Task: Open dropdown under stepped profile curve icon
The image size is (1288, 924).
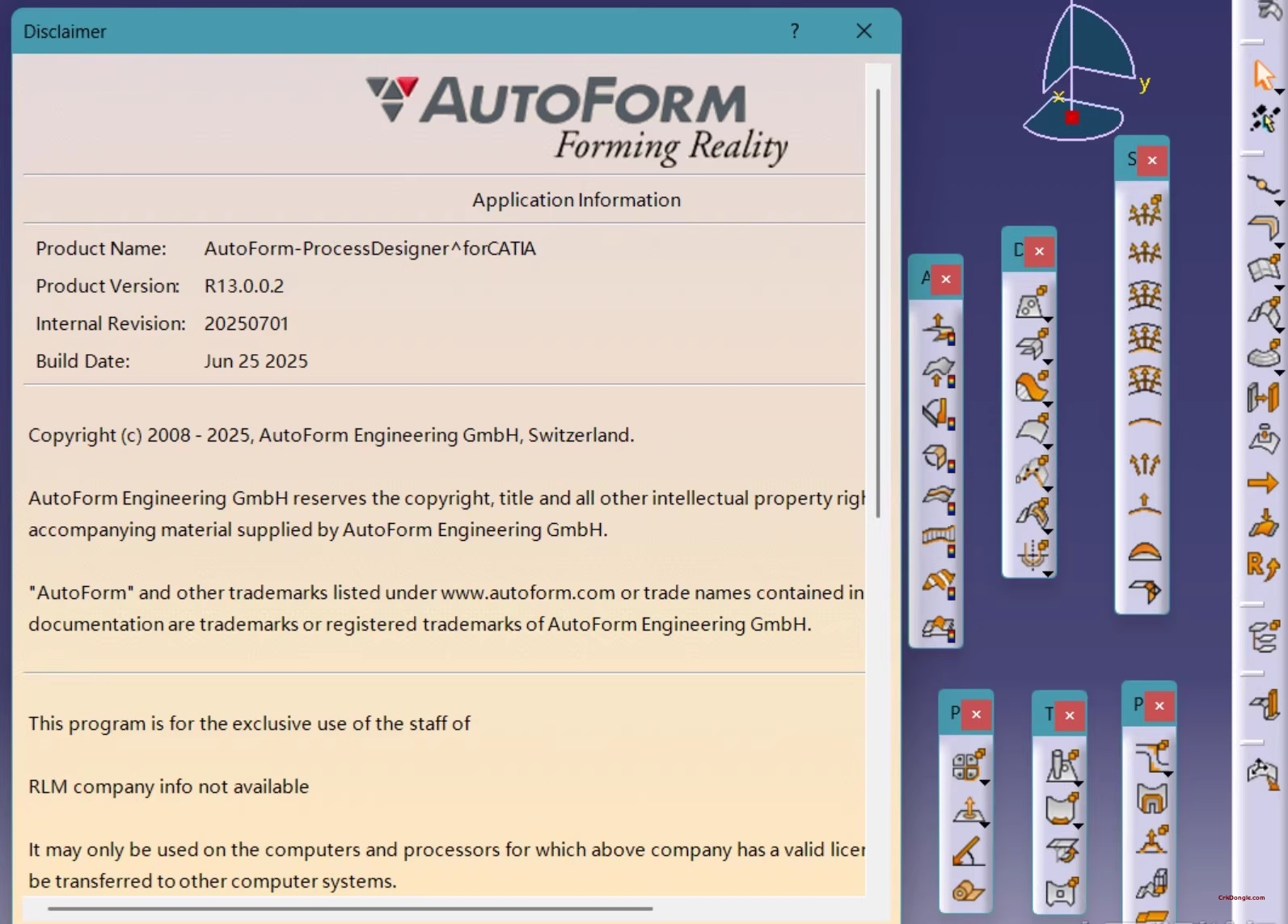Action: [x=1169, y=774]
